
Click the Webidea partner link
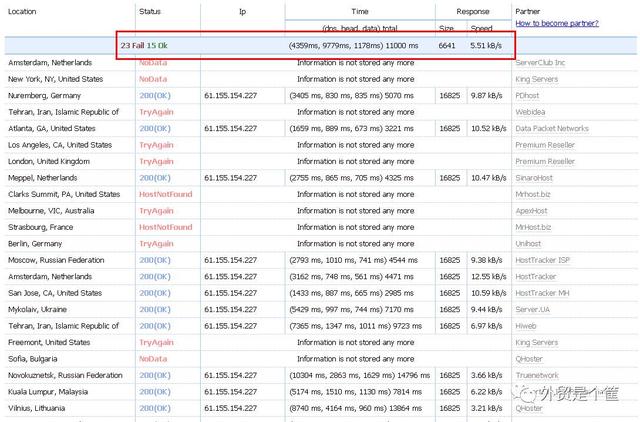point(531,112)
